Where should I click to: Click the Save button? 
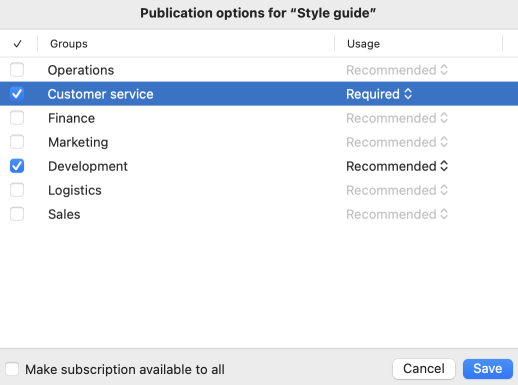tap(488, 369)
